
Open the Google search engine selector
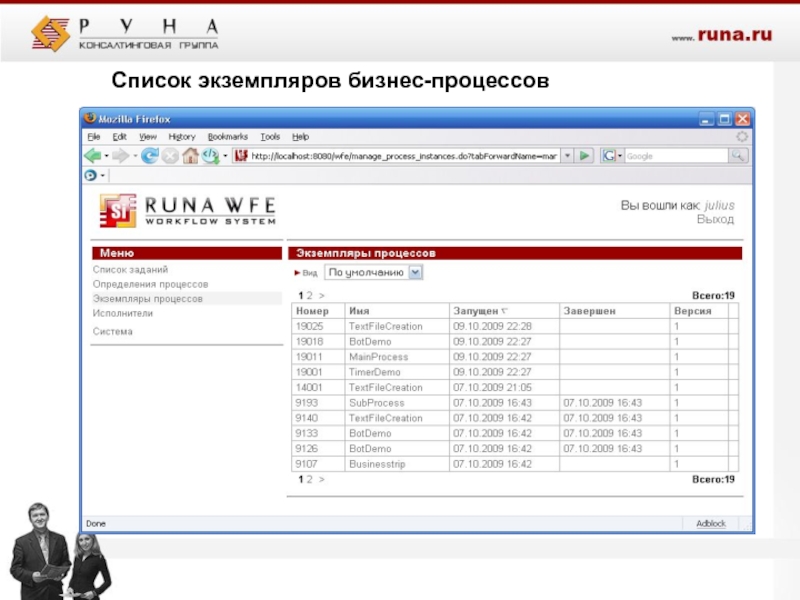click(611, 156)
